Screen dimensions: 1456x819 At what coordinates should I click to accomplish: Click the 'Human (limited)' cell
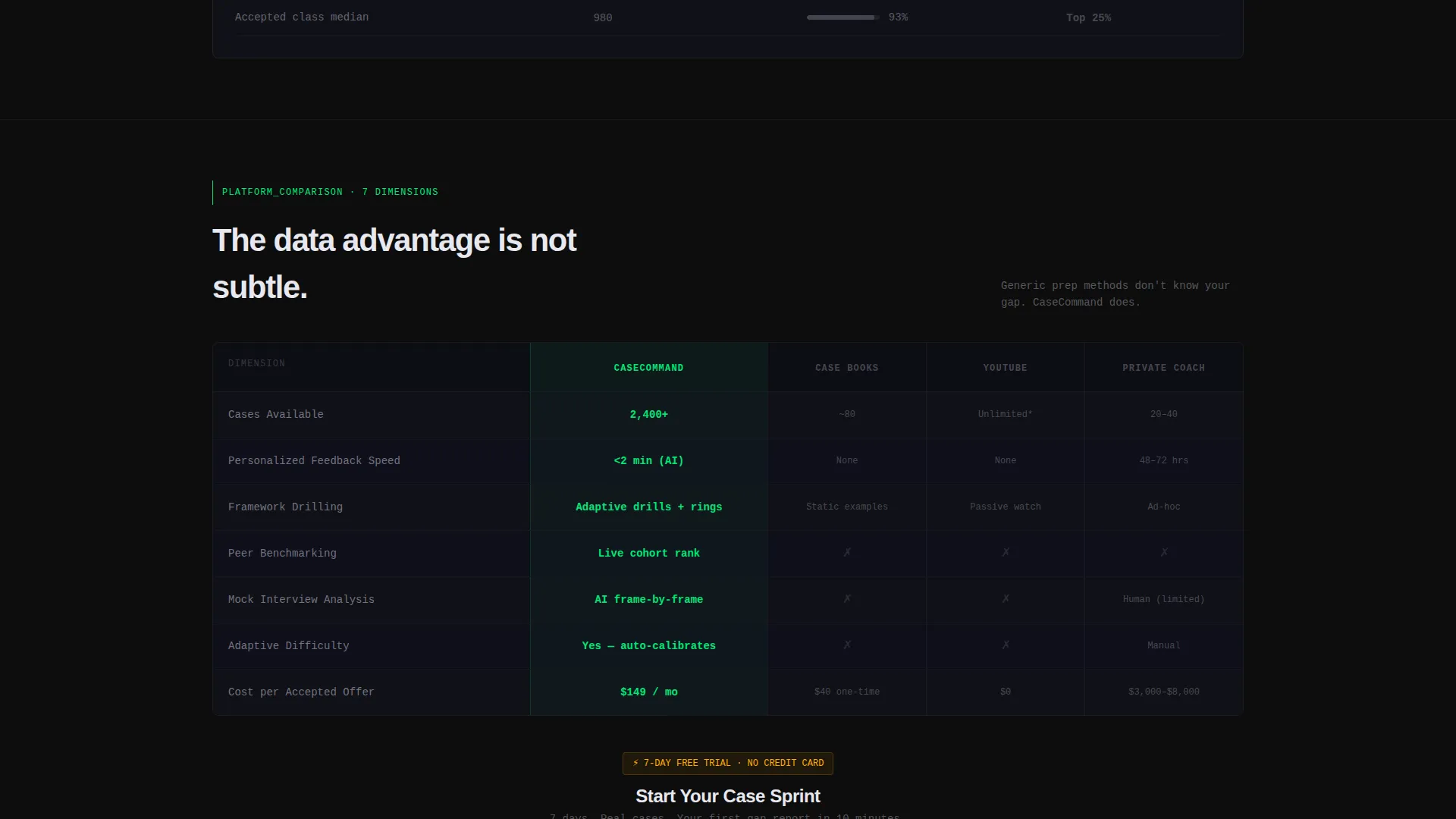pyautogui.click(x=1164, y=599)
